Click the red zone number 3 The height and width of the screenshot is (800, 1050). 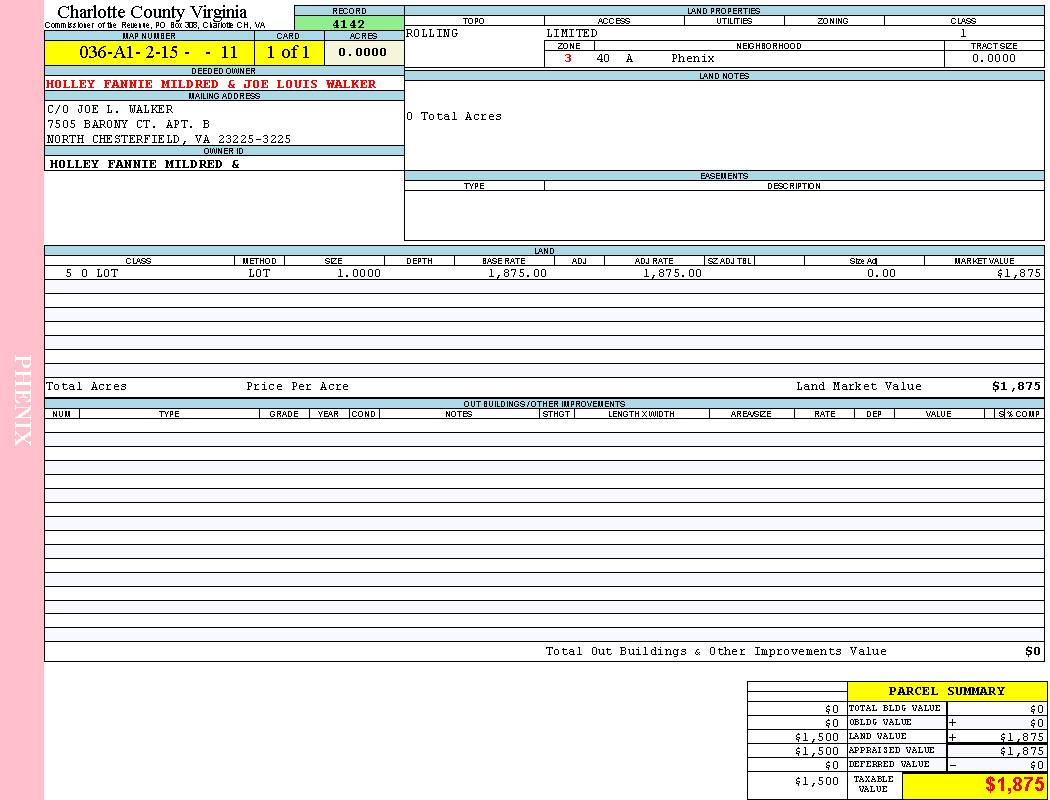[568, 58]
